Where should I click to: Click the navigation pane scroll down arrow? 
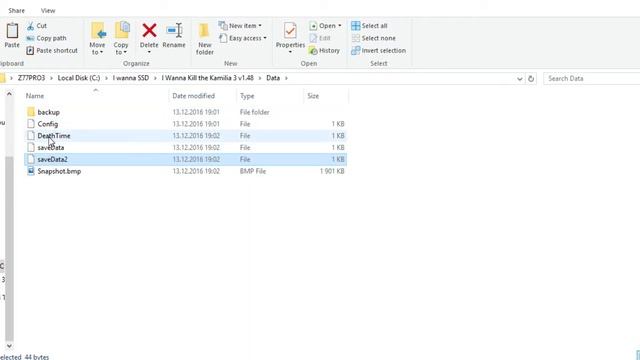tap(9, 346)
